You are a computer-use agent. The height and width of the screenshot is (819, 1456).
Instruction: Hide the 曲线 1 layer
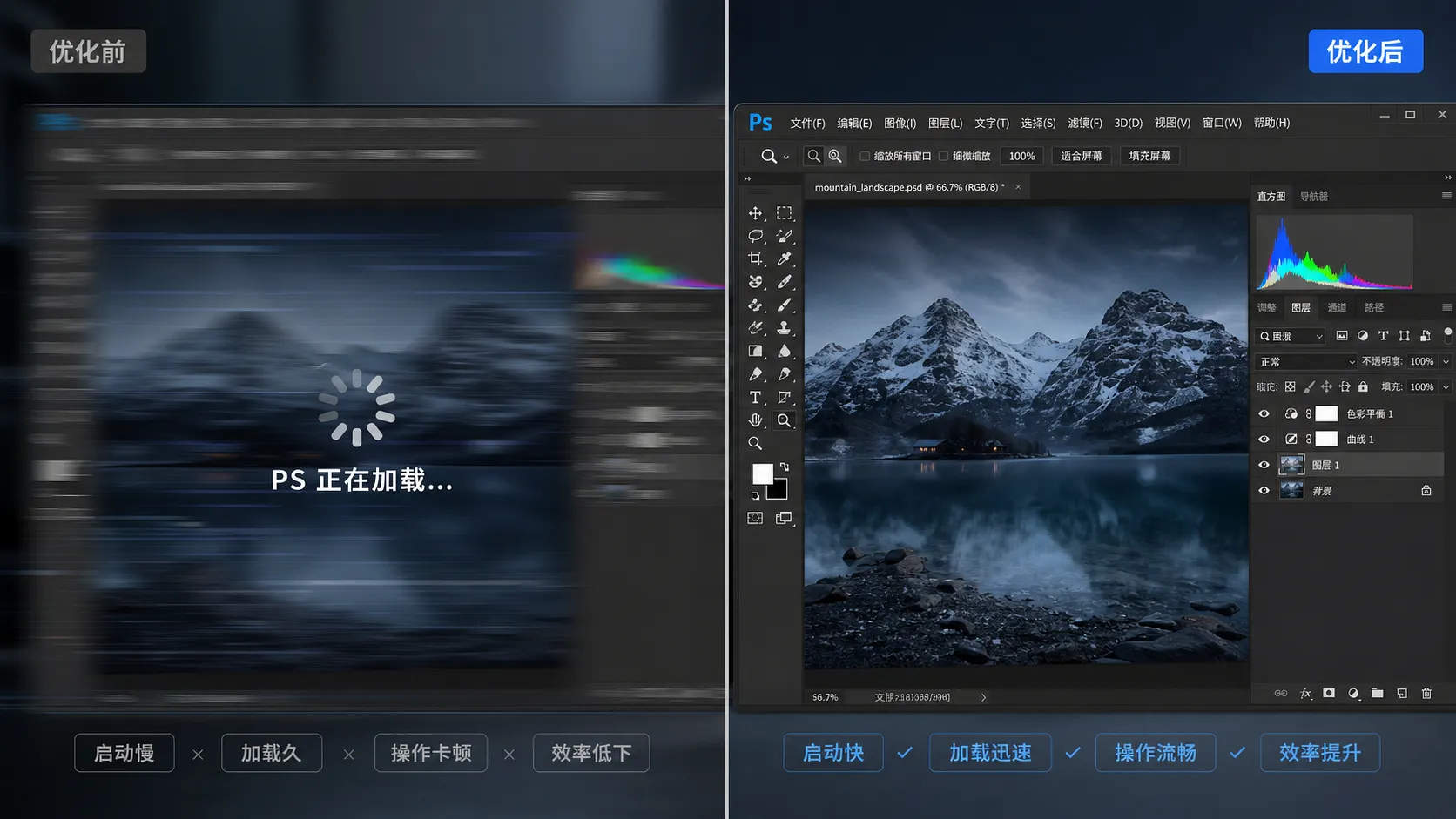click(x=1264, y=440)
